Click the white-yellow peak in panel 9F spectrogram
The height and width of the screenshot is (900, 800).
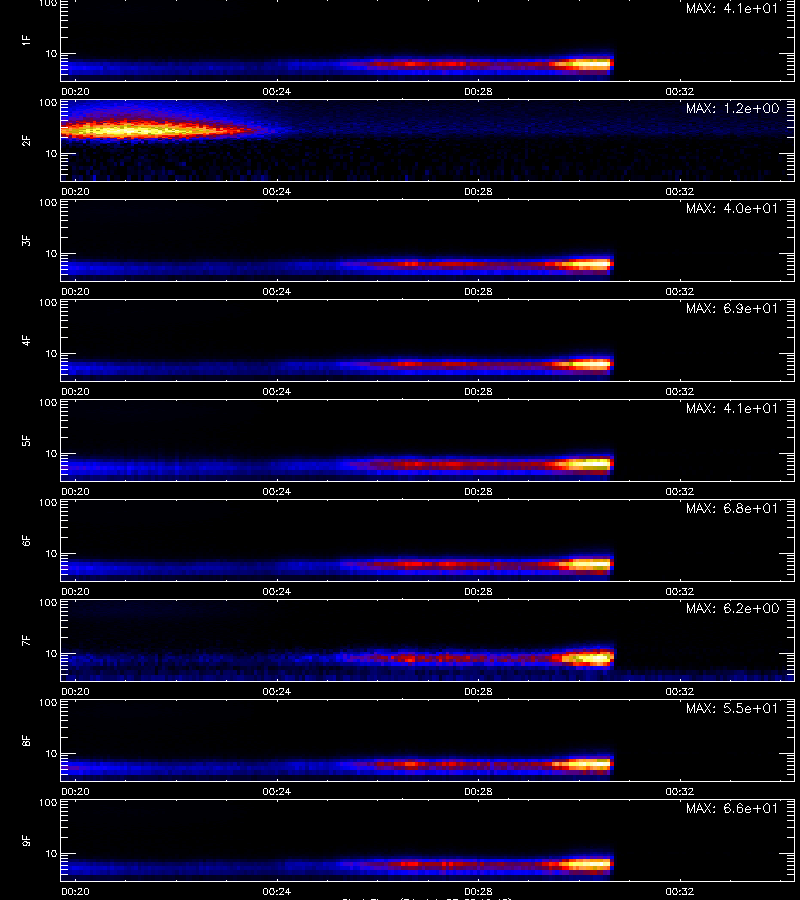click(588, 863)
